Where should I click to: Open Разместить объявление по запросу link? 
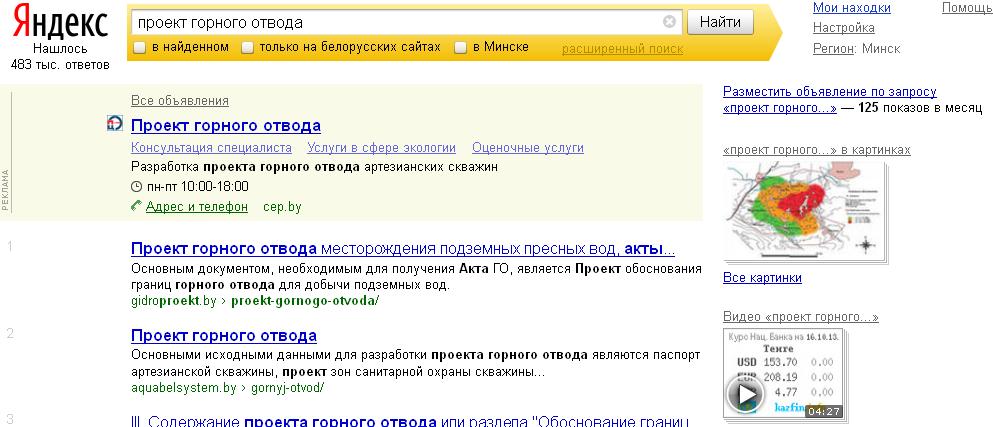click(830, 92)
